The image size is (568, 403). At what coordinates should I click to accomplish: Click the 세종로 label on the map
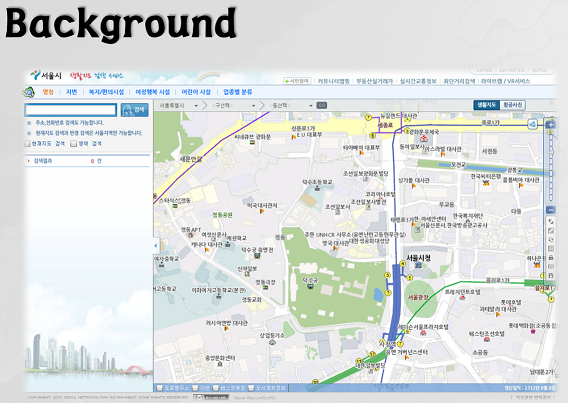point(385,125)
